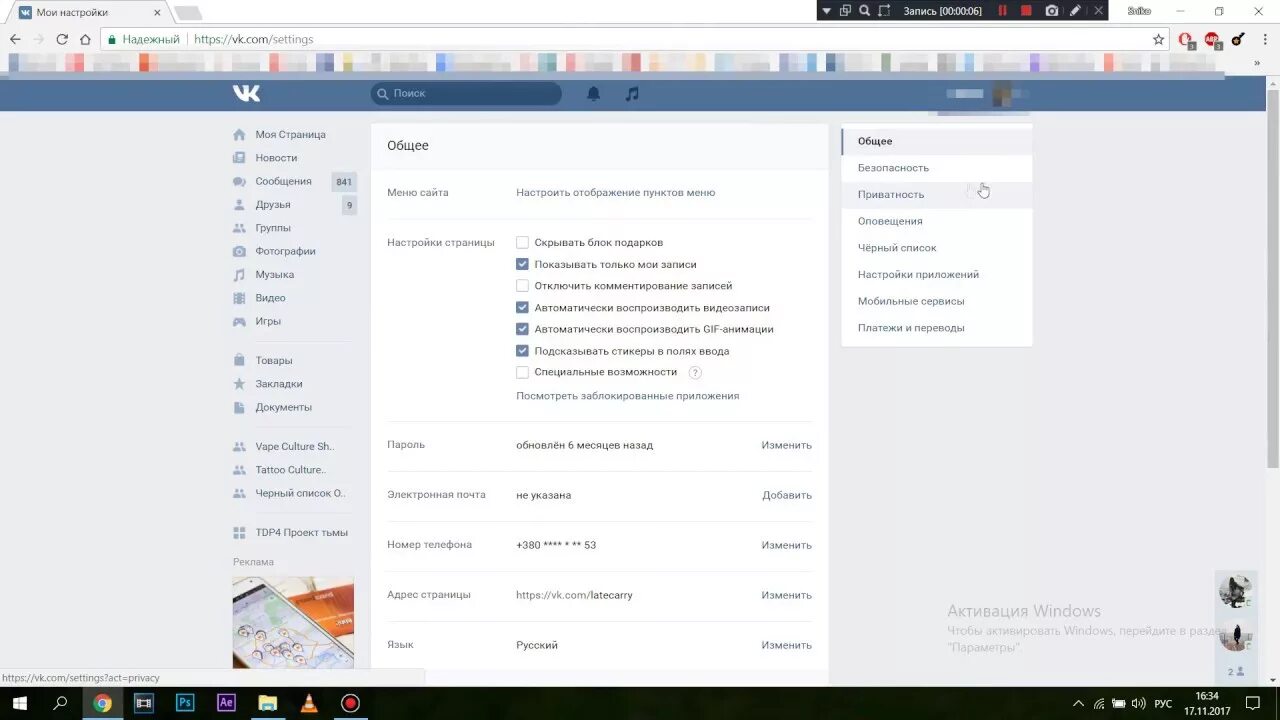1280x720 pixels.
Task: Open the notifications bell icon
Action: 594,93
